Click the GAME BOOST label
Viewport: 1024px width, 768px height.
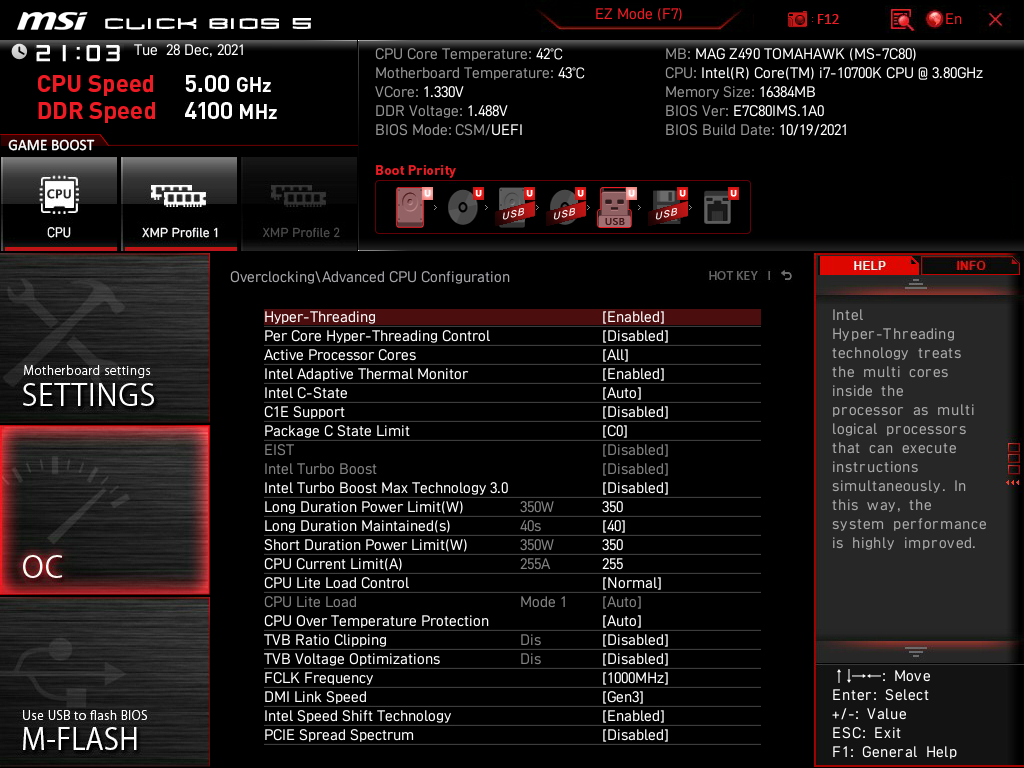[x=51, y=145]
